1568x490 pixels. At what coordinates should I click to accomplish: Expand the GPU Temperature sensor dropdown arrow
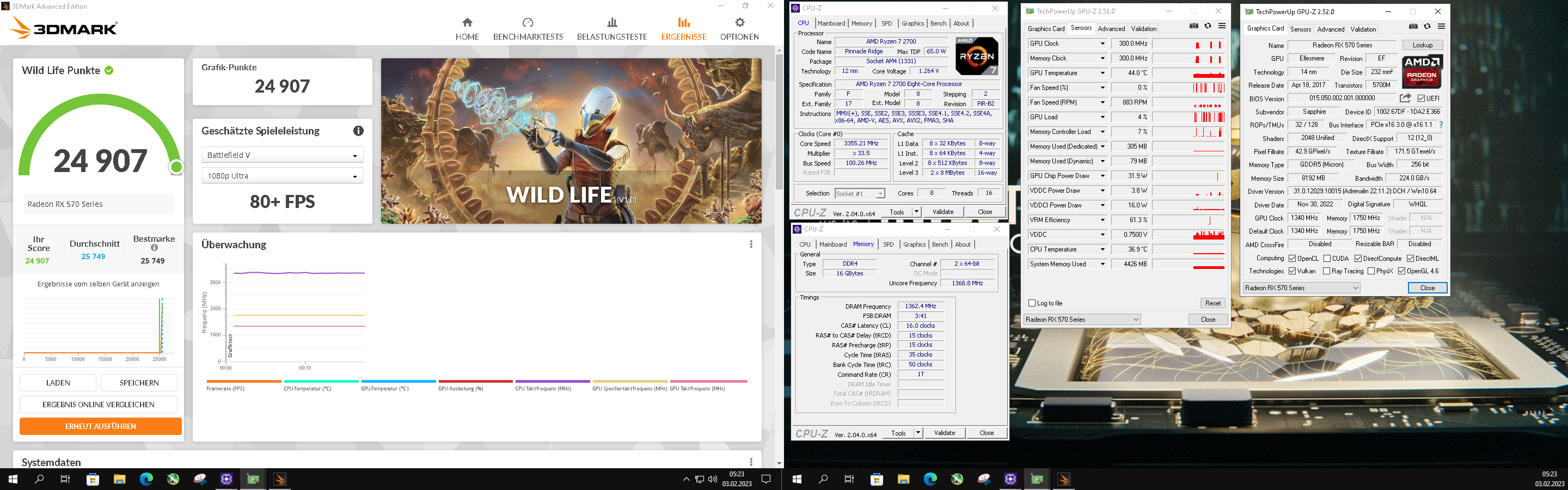click(1102, 73)
